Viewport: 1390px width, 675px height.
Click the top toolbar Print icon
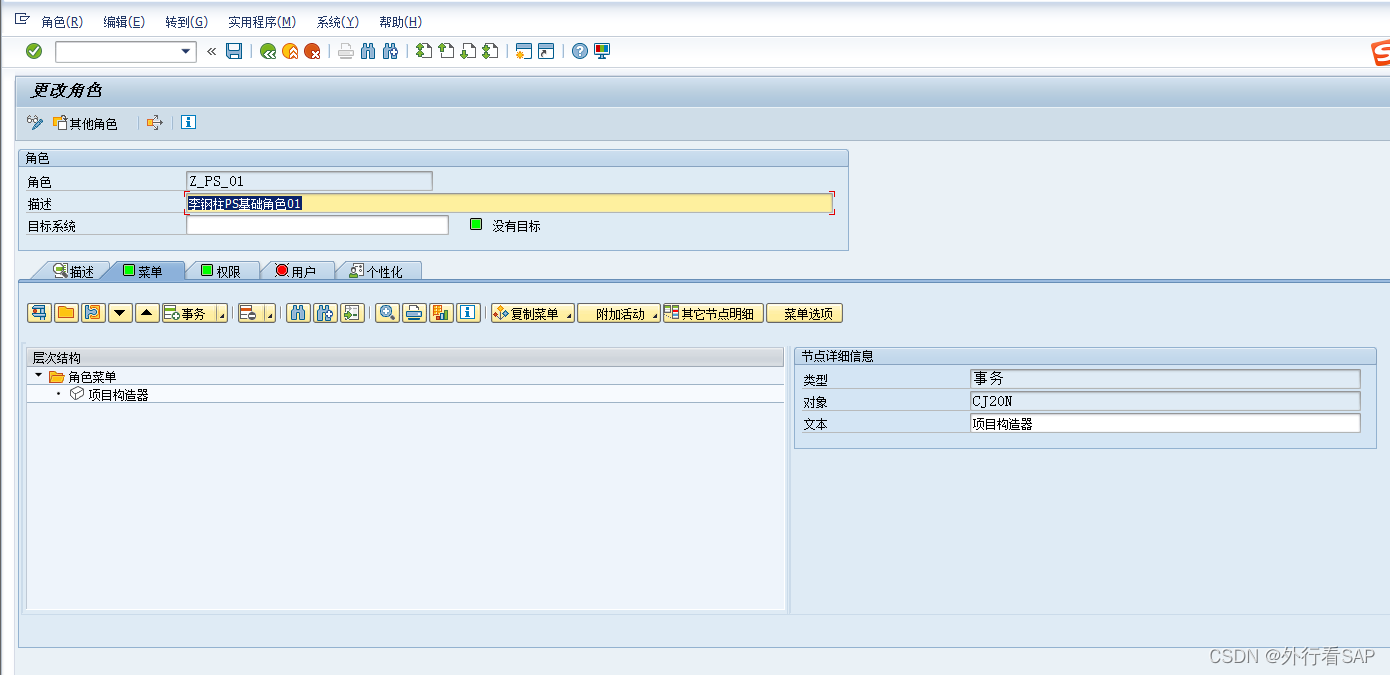[x=346, y=52]
